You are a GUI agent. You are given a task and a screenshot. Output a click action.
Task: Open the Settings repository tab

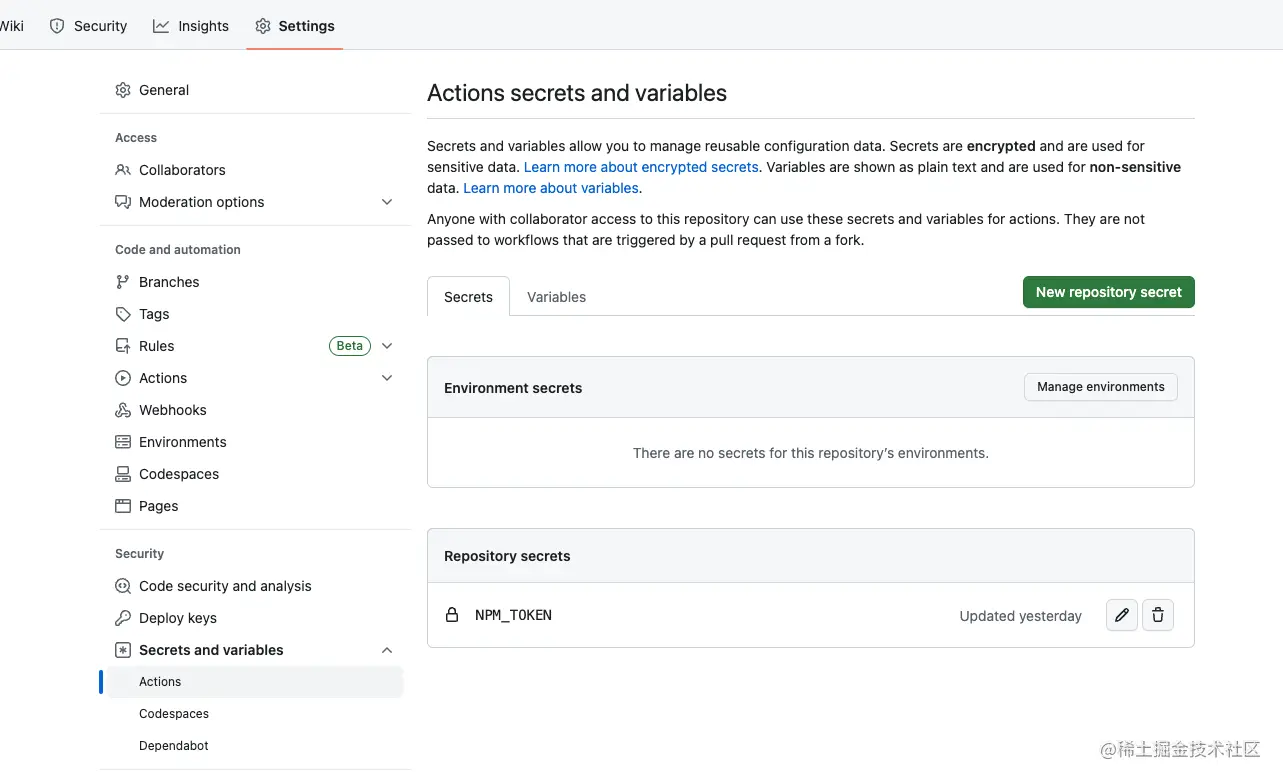[x=295, y=26]
